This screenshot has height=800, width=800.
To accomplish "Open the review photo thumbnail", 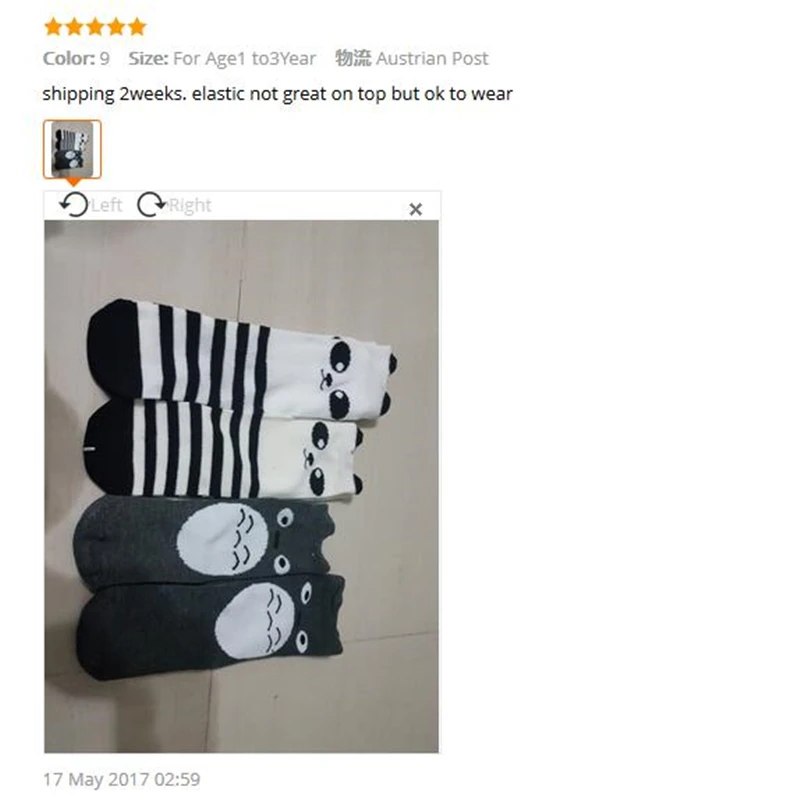I will click(x=72, y=149).
